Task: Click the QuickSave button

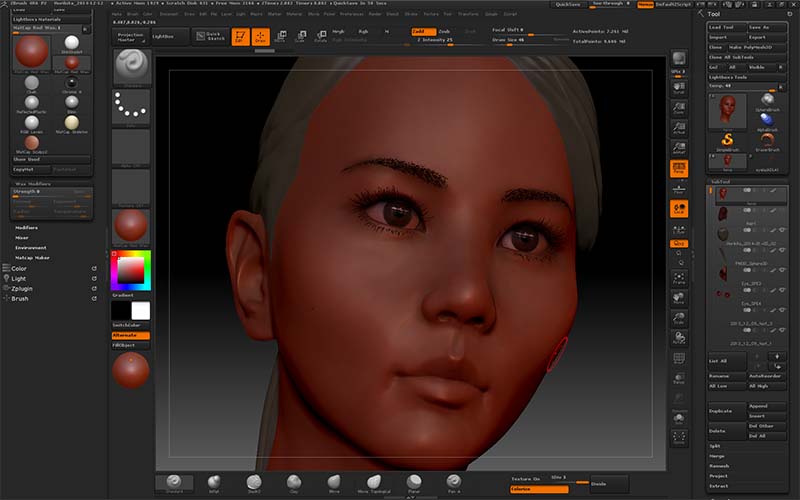Action: 568,4
